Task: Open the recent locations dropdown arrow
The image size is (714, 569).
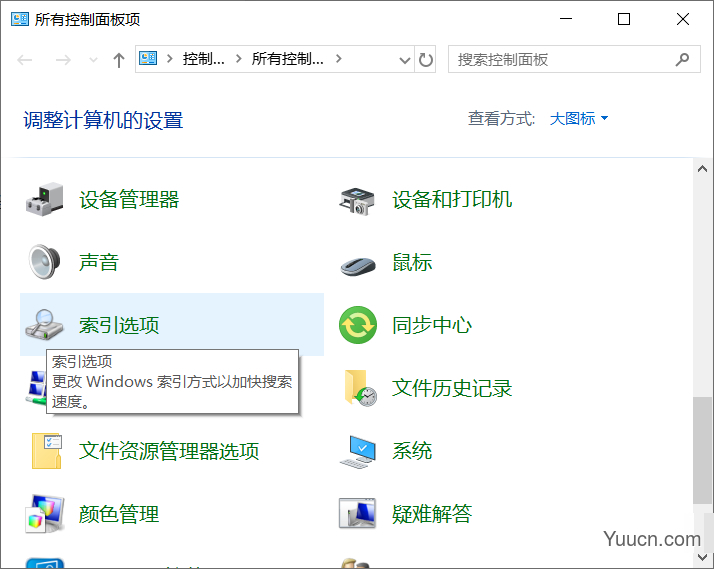Action: [93, 60]
